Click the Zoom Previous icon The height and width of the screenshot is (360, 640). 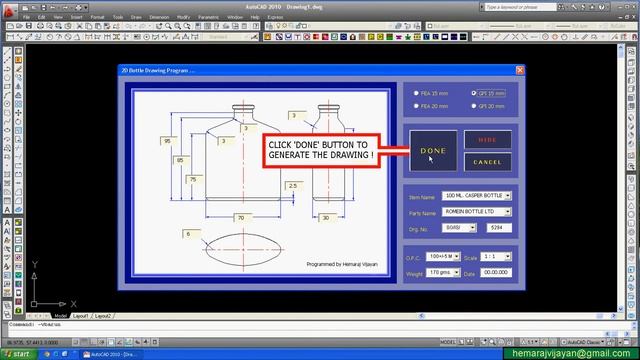pos(187,26)
